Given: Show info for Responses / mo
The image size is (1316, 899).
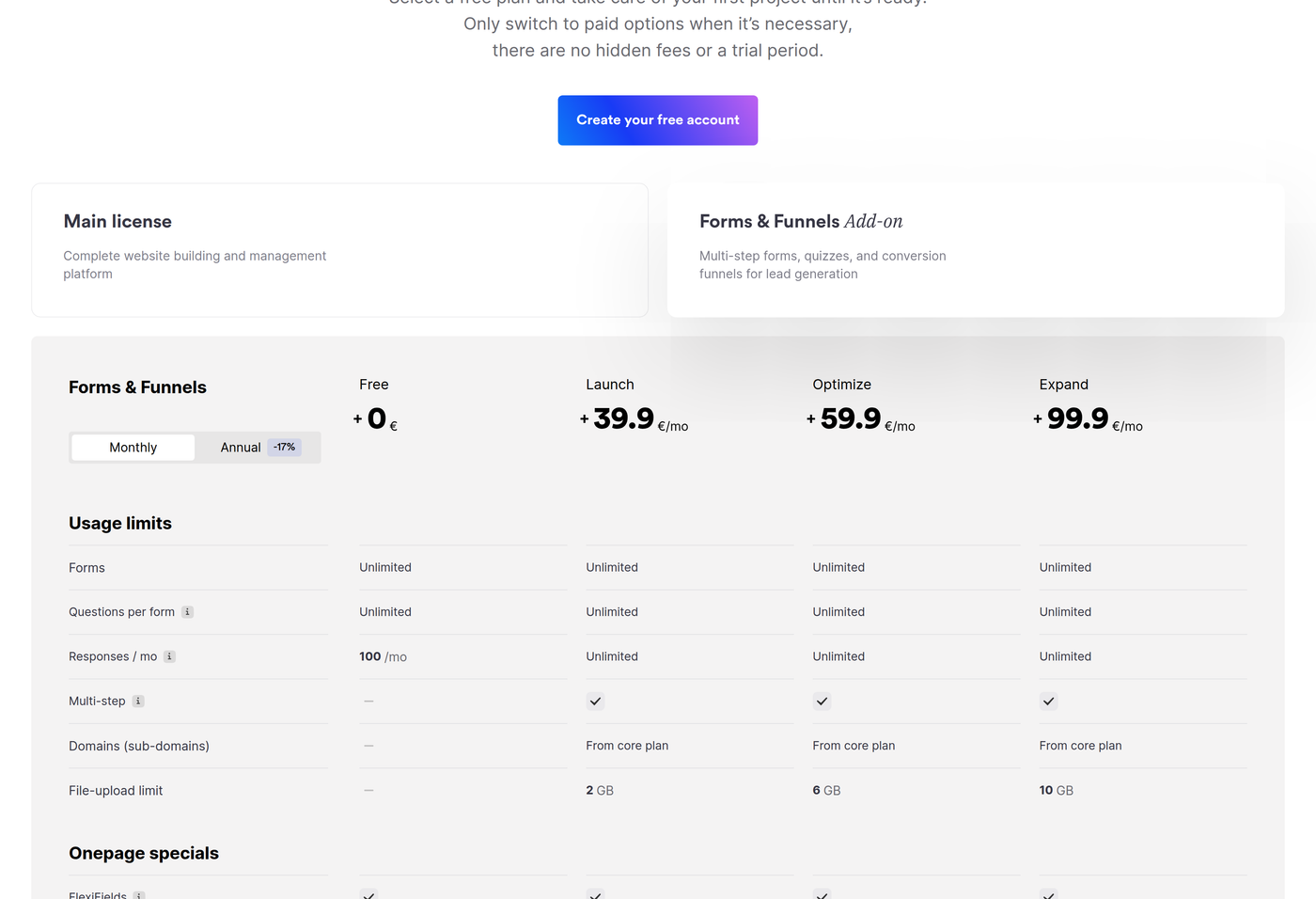Looking at the screenshot, I should click(169, 656).
